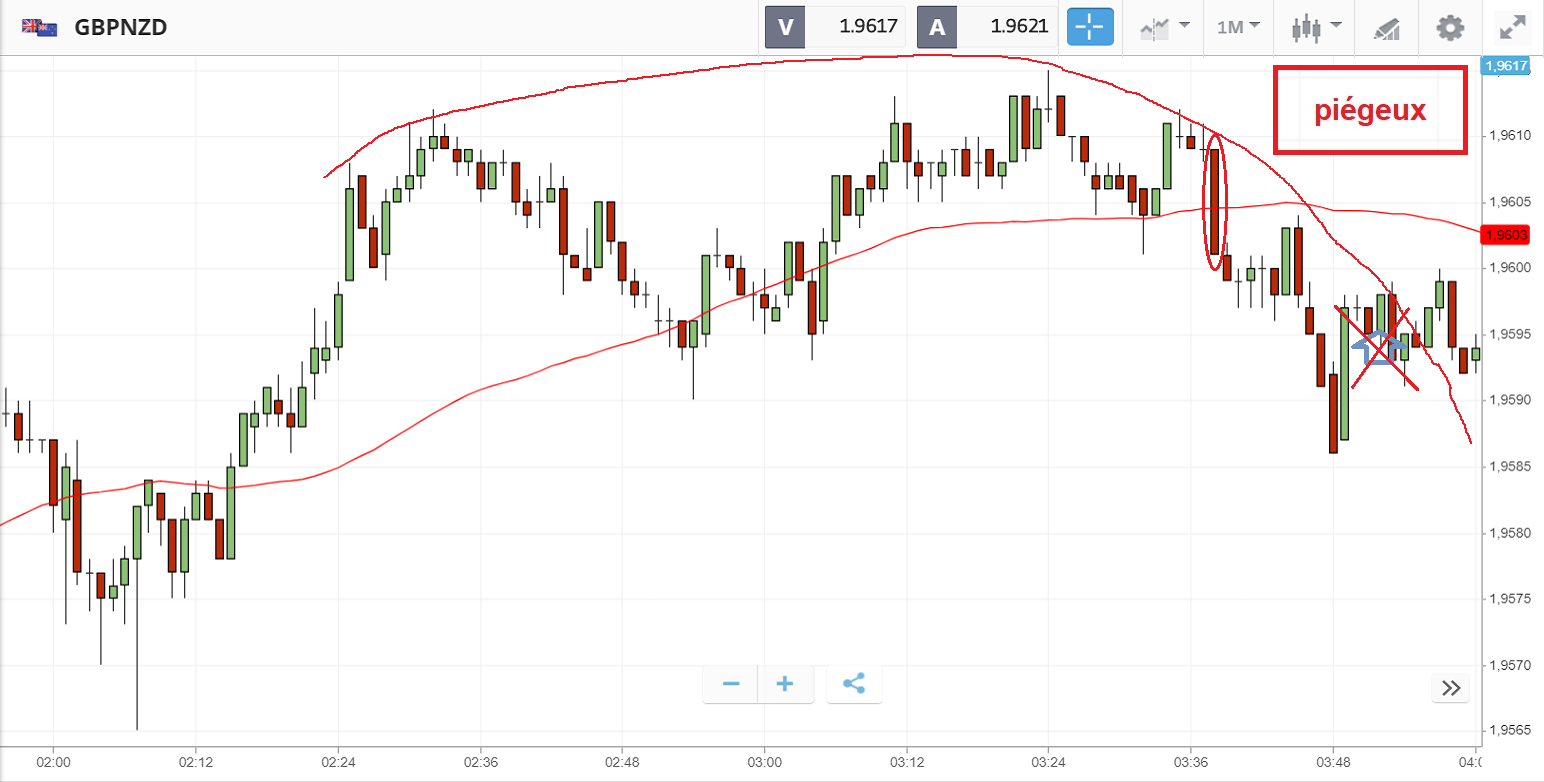The width and height of the screenshot is (1544, 782).
Task: Open the indicators comparison dropdown
Action: pyautogui.click(x=1164, y=27)
